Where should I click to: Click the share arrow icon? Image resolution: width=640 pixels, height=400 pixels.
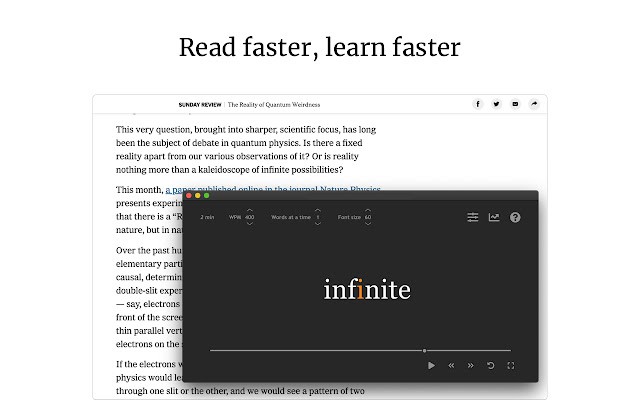point(534,104)
